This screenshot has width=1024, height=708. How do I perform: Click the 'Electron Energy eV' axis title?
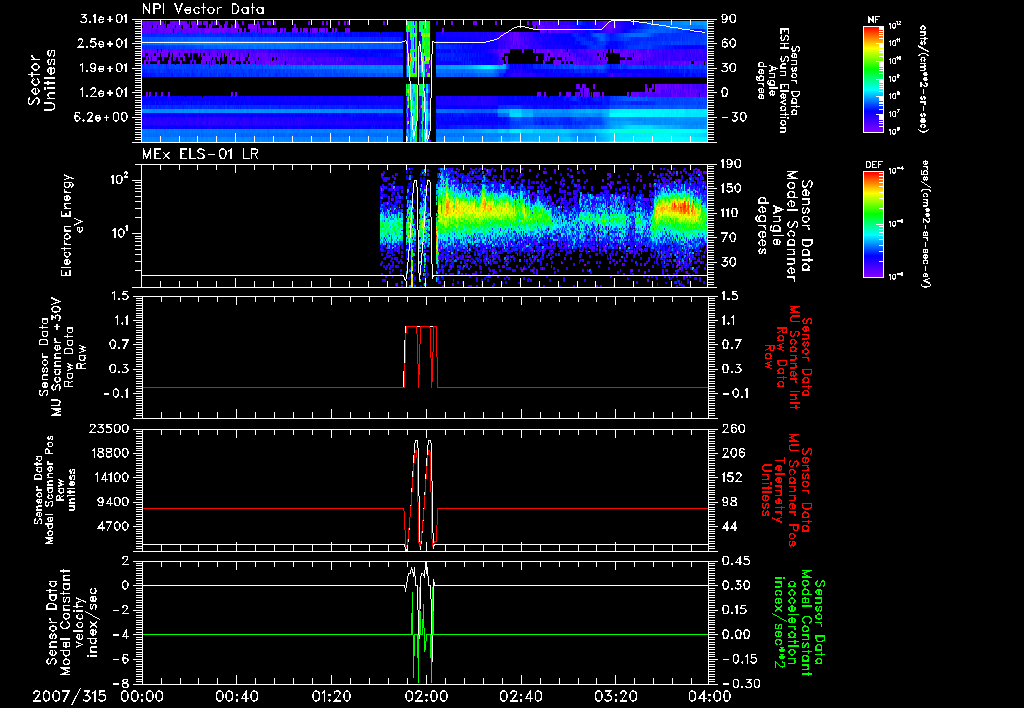[x=72, y=225]
